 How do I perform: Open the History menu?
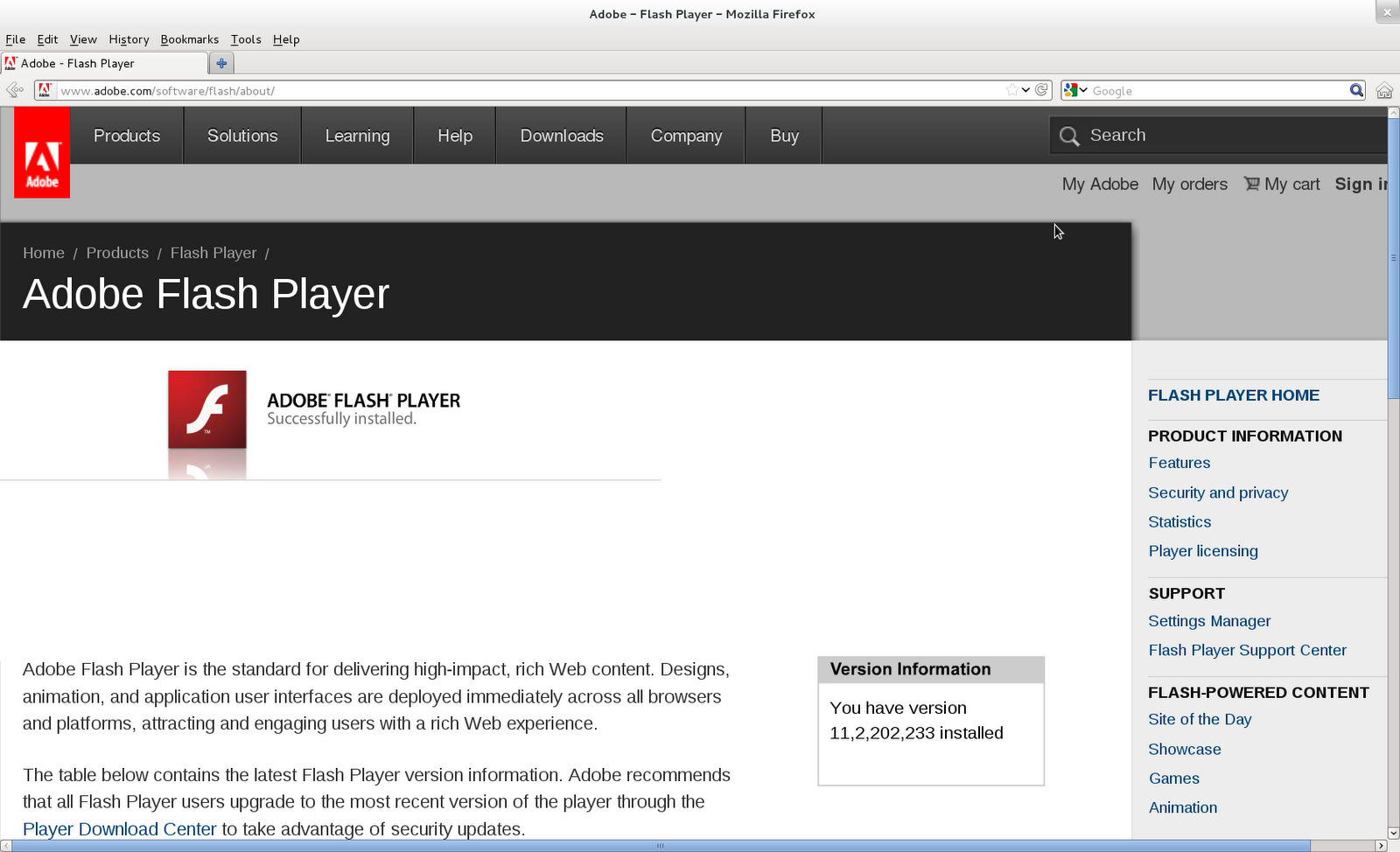pyautogui.click(x=129, y=39)
